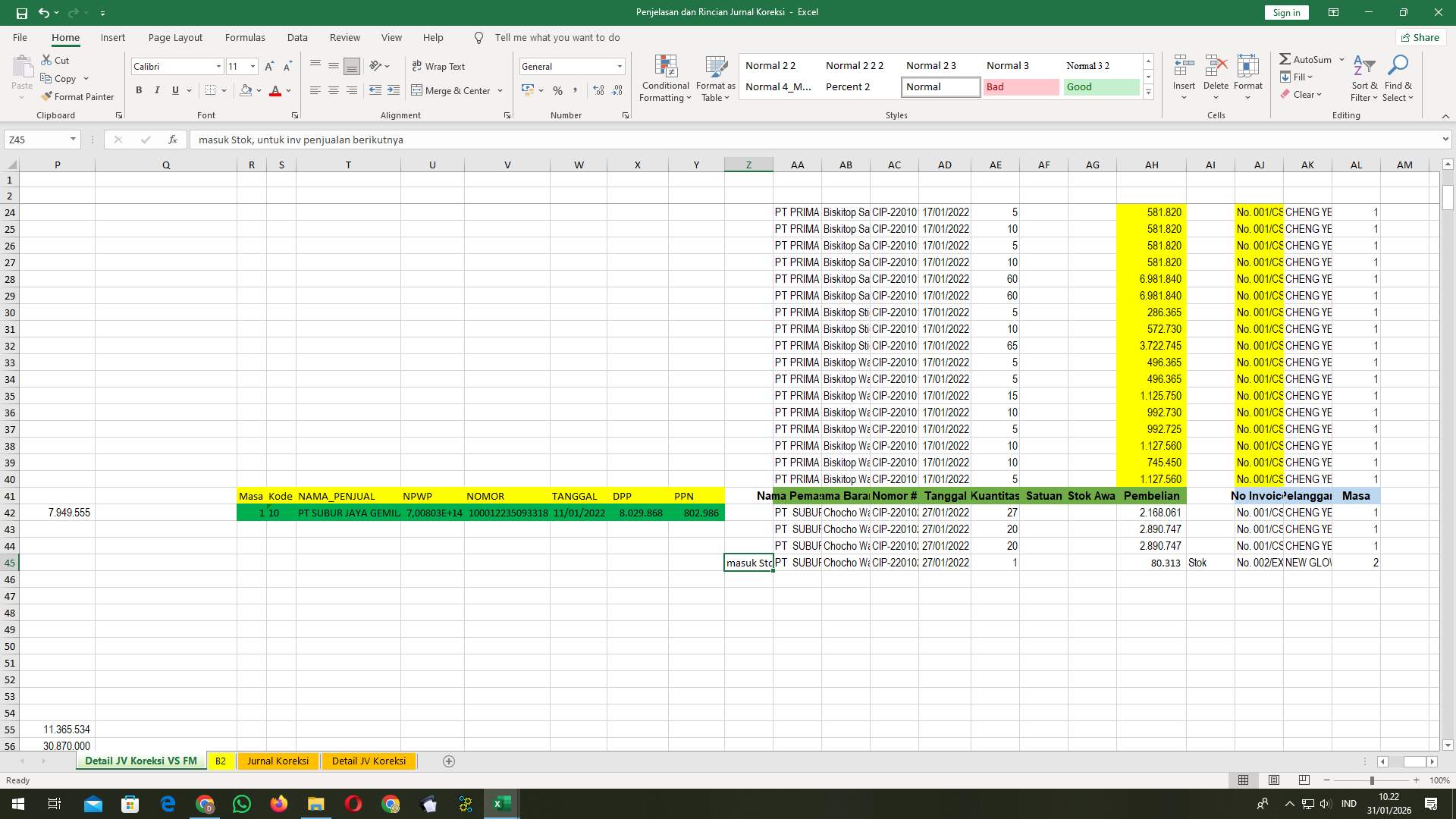Open the Jurnal Koreksi sheet tab
The width and height of the screenshot is (1456, 819).
tap(278, 761)
